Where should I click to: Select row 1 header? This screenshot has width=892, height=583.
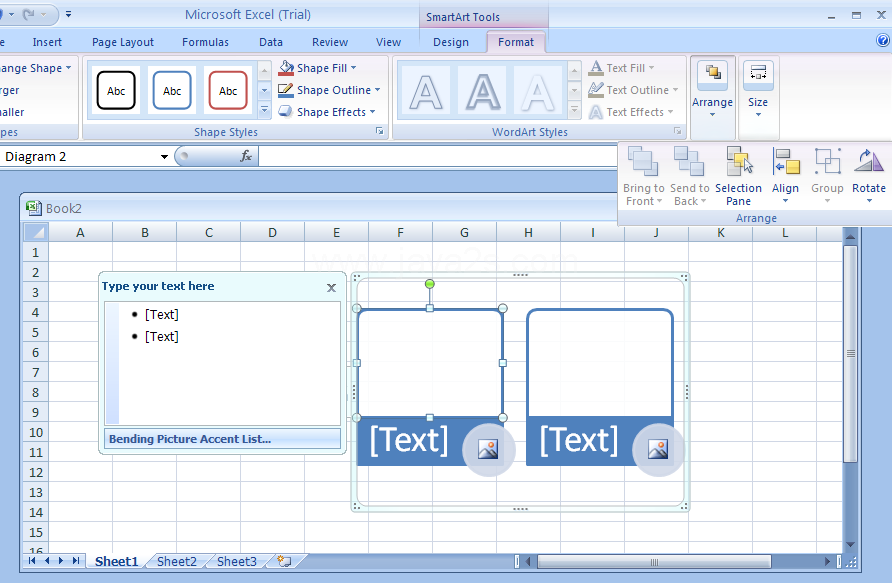pos(36,252)
